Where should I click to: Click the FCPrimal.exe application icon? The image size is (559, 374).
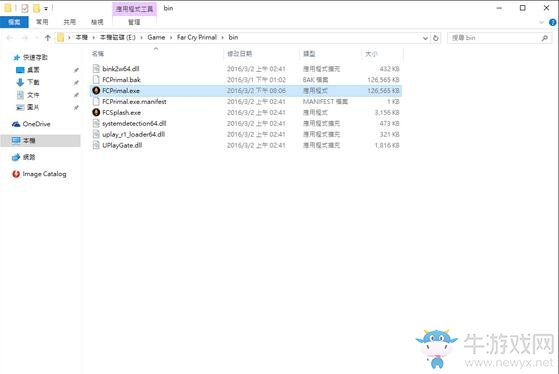(96, 91)
